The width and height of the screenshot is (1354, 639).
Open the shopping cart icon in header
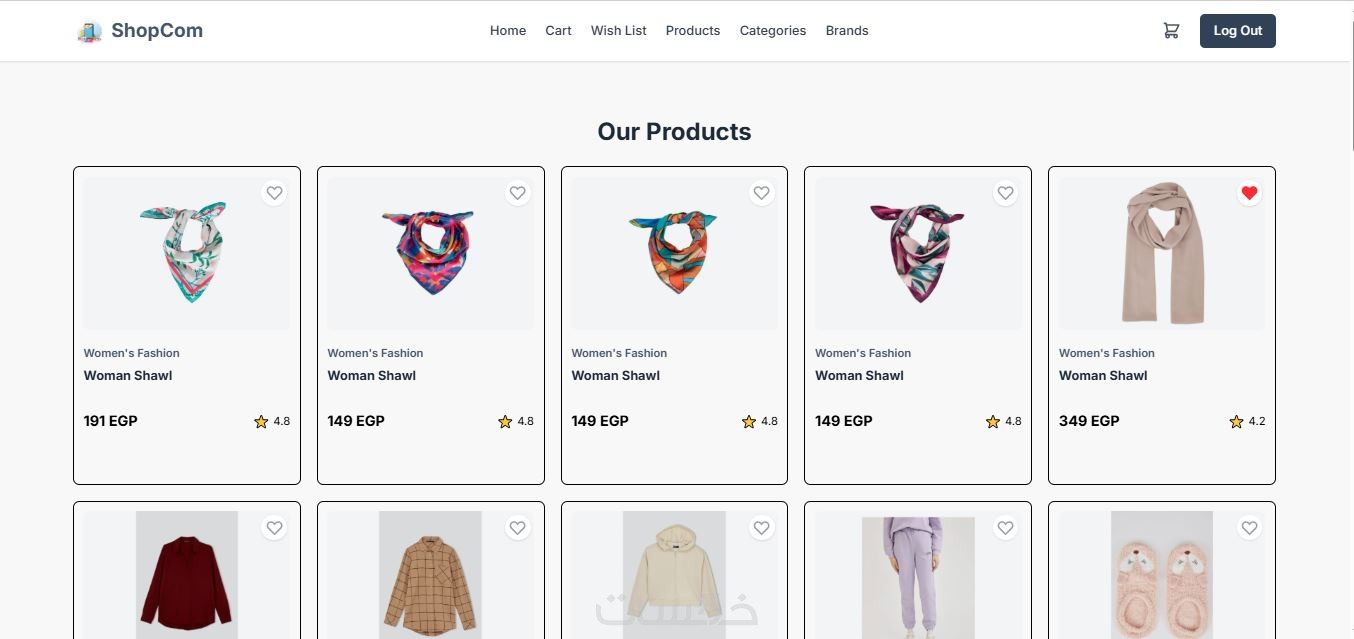click(x=1171, y=31)
